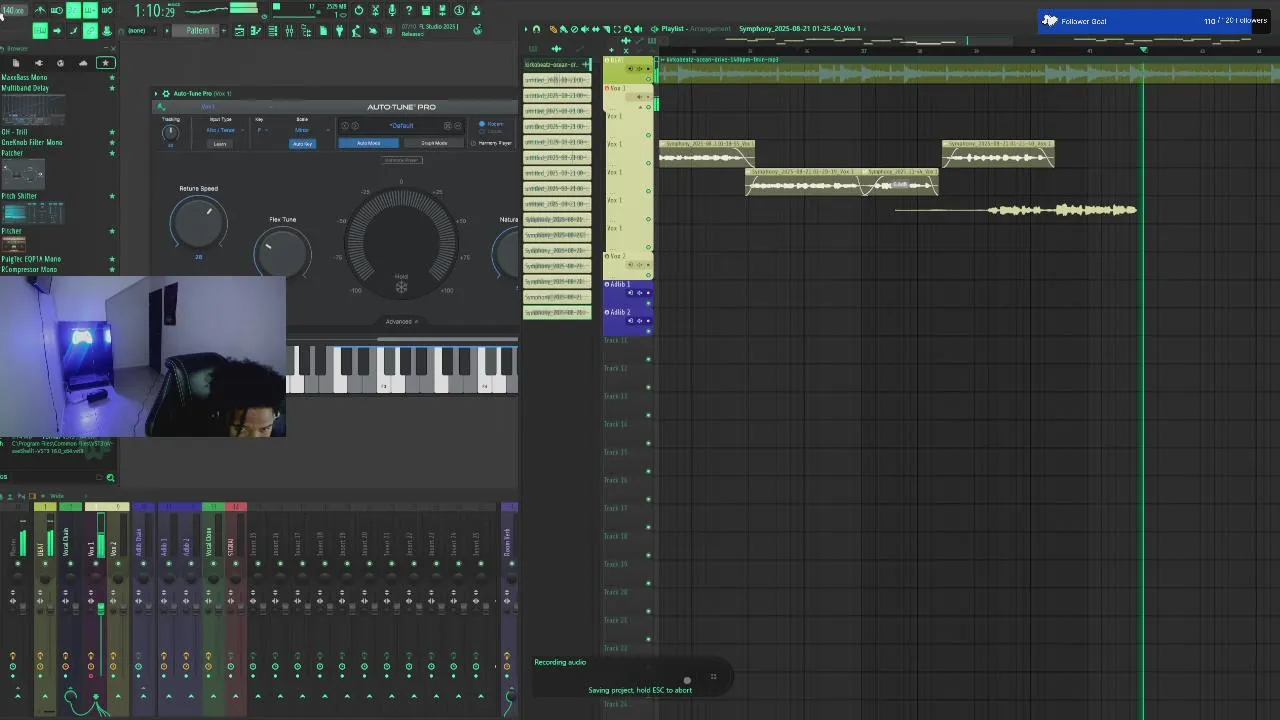Mute the Vox 1 playlist track
The width and height of the screenshot is (1280, 720).
click(648, 107)
